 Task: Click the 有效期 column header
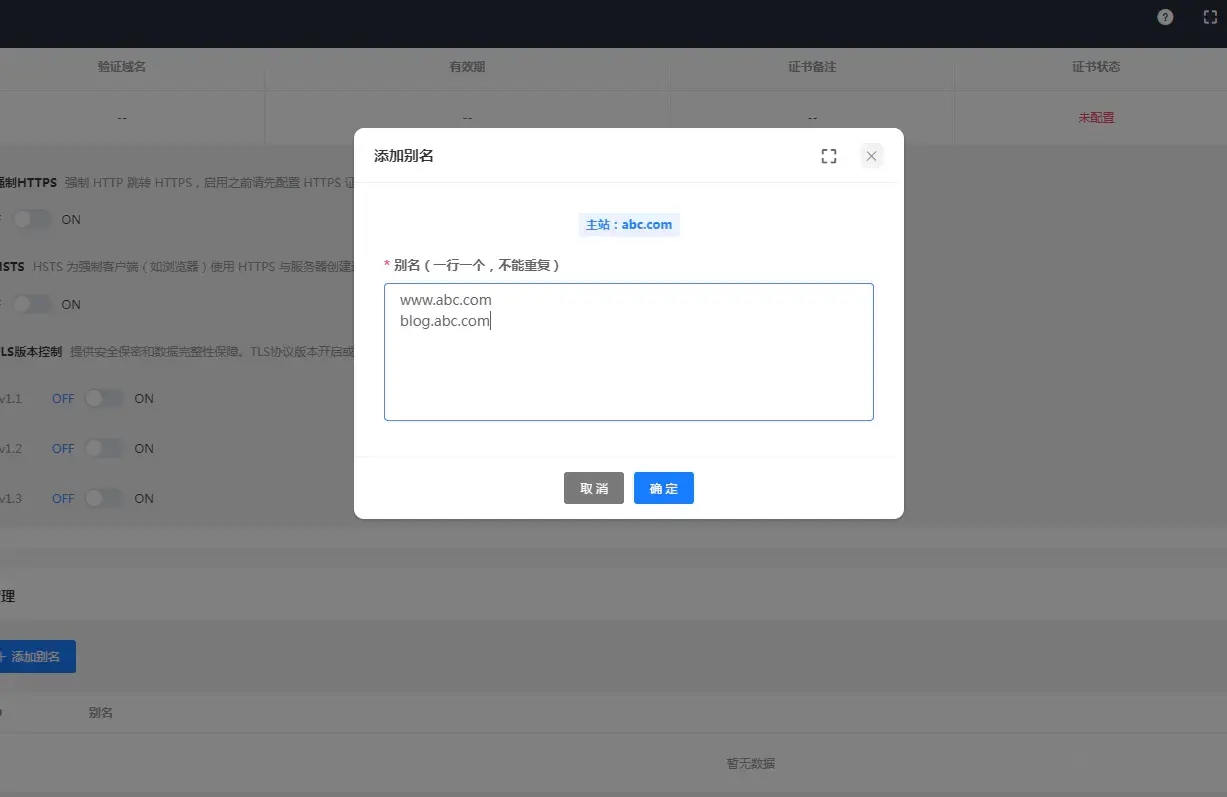pyautogui.click(x=467, y=67)
